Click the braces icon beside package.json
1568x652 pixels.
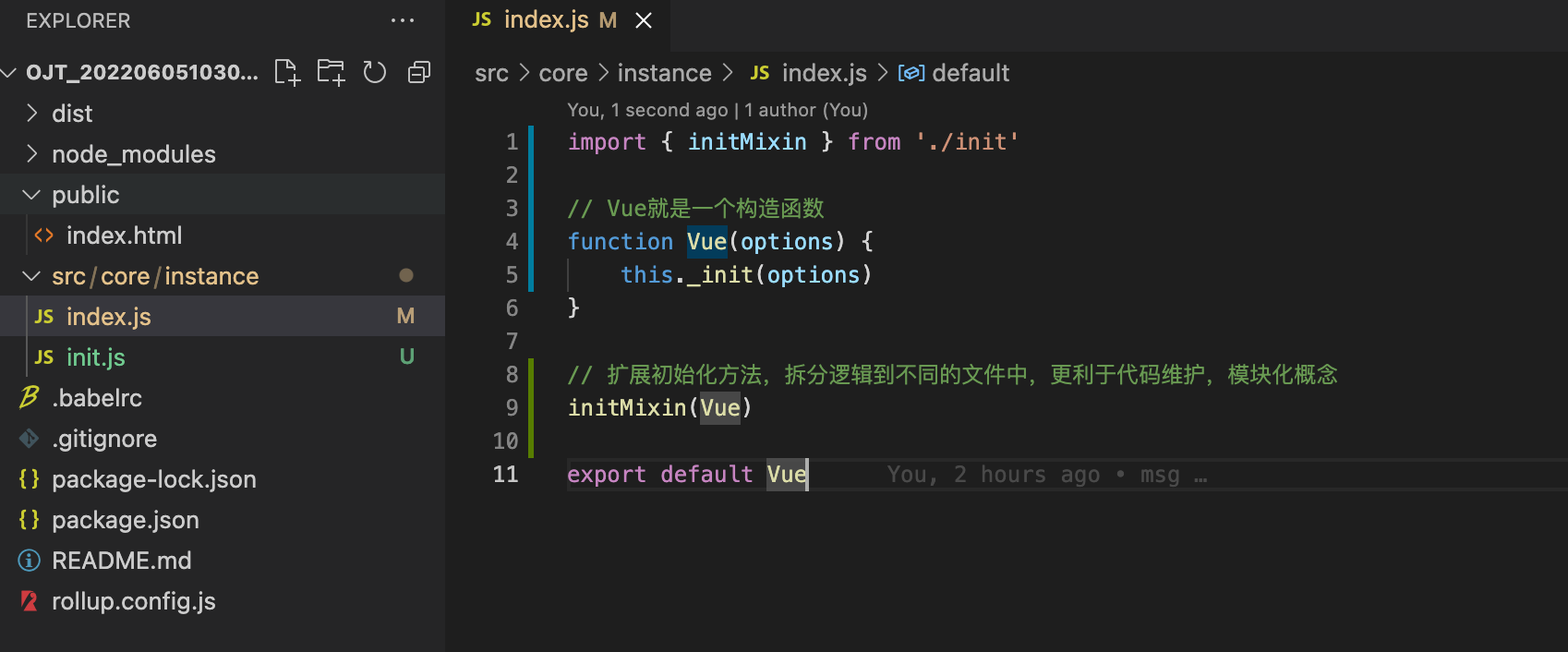click(30, 519)
